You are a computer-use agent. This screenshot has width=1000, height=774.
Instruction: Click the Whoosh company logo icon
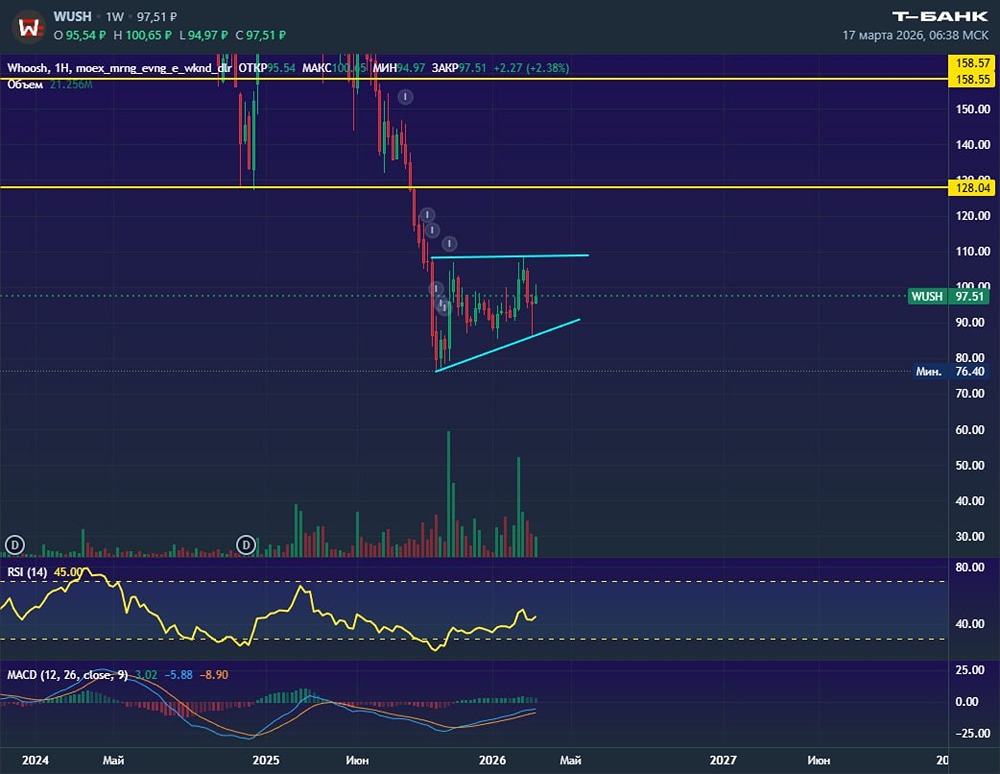[x=29, y=27]
